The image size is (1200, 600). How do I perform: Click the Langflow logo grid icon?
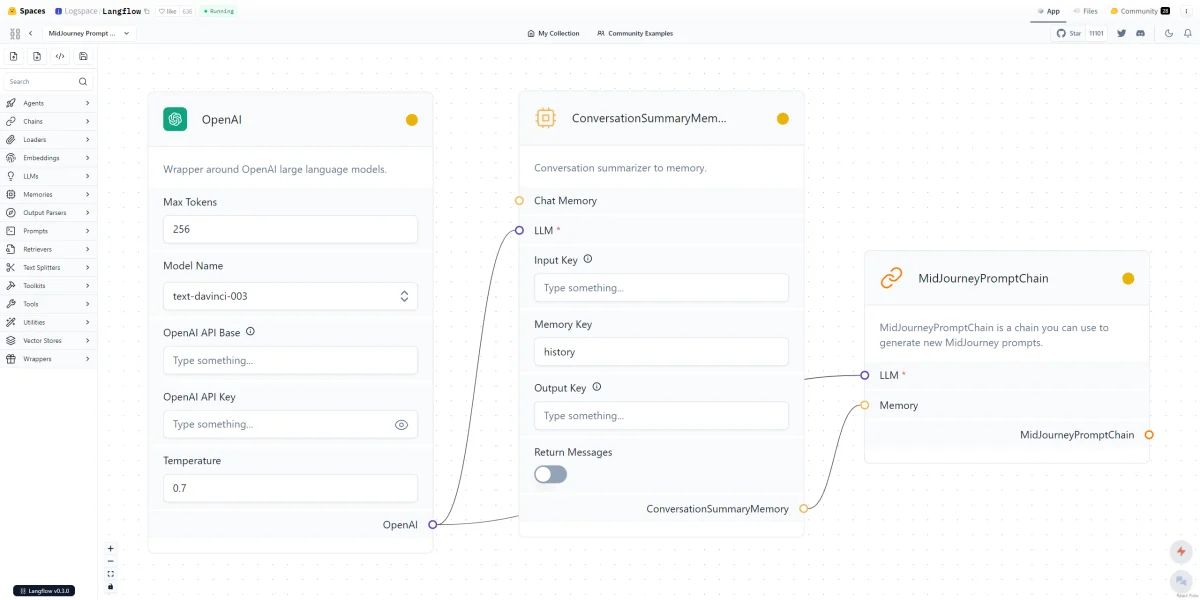15,33
